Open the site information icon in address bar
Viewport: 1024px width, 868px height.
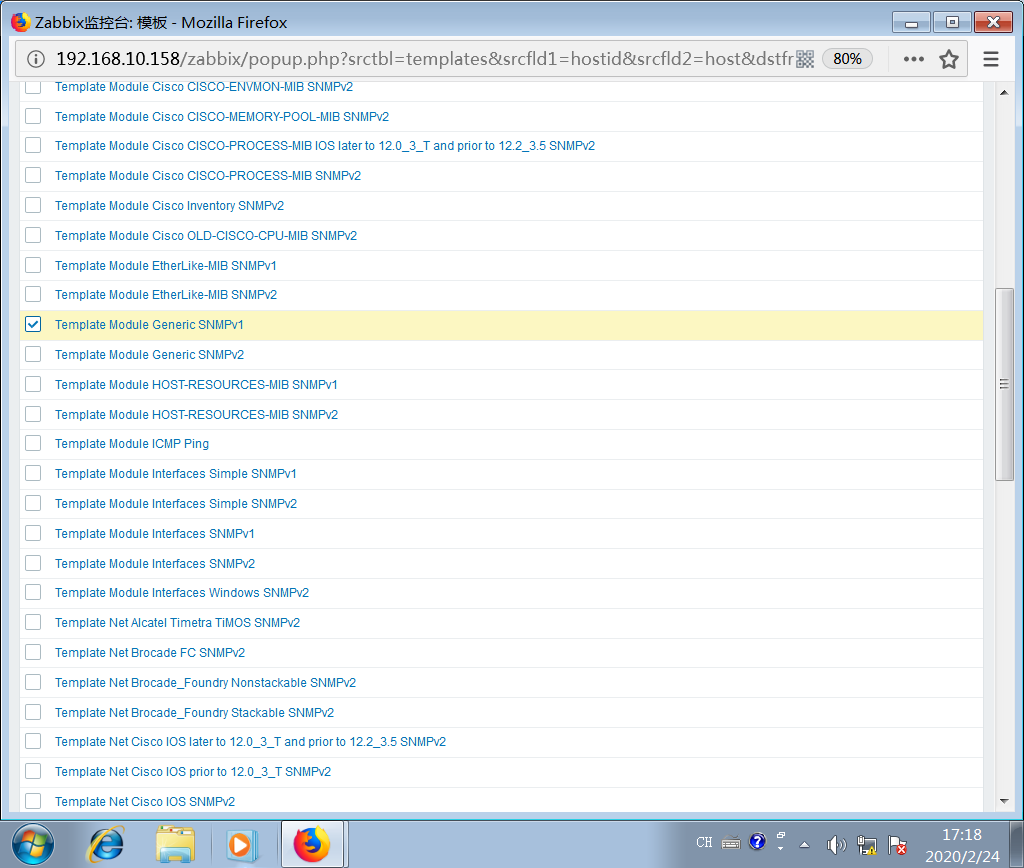[36, 59]
